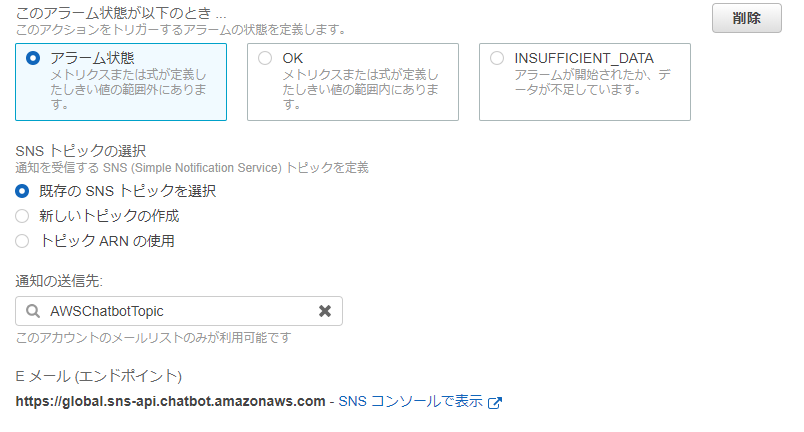Choose the INSUFFICIENT_DATA radio option
Image resolution: width=804 pixels, height=432 pixels.
pyautogui.click(x=497, y=58)
